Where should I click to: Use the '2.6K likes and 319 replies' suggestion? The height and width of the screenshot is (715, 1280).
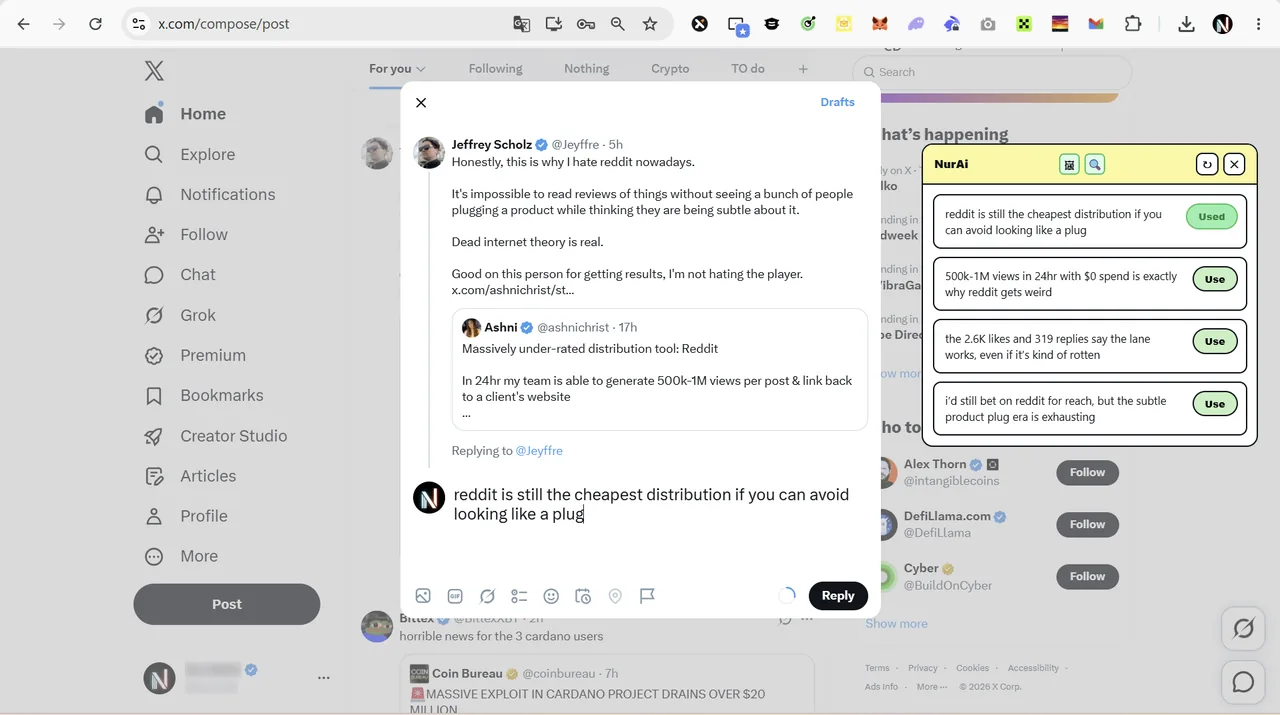click(x=1215, y=341)
